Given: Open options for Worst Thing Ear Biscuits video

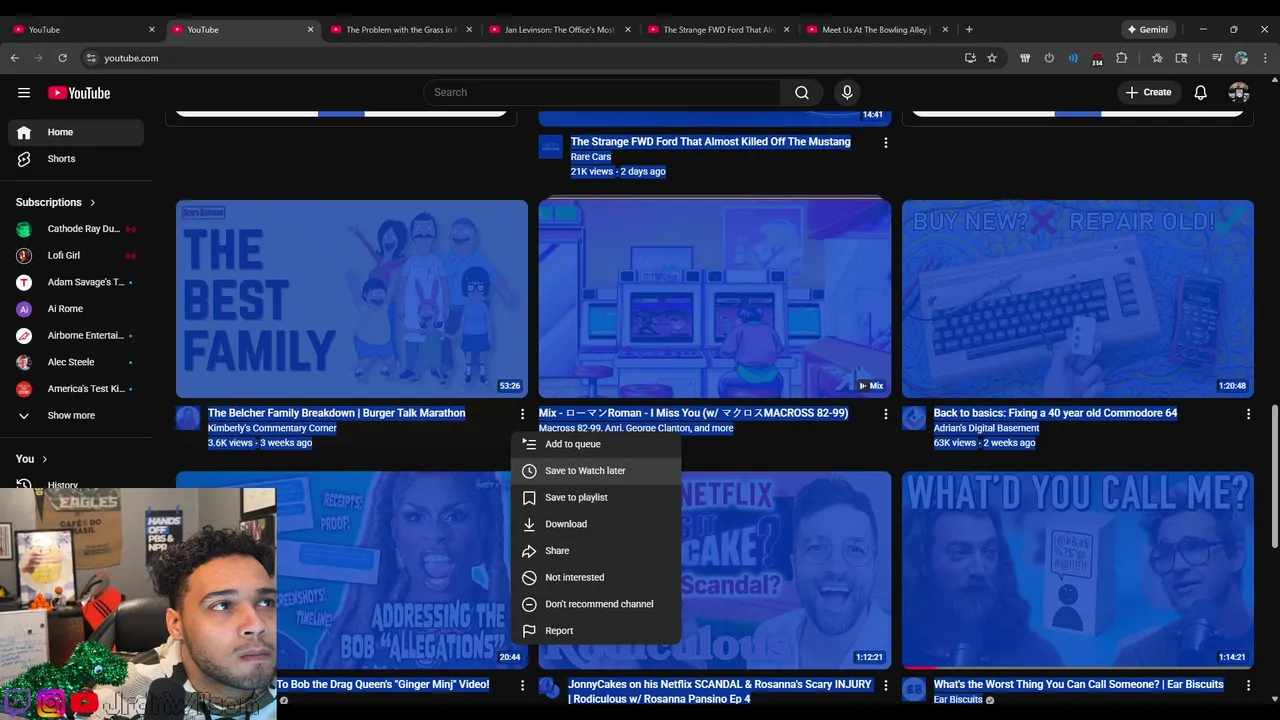Looking at the screenshot, I should coord(1248,685).
